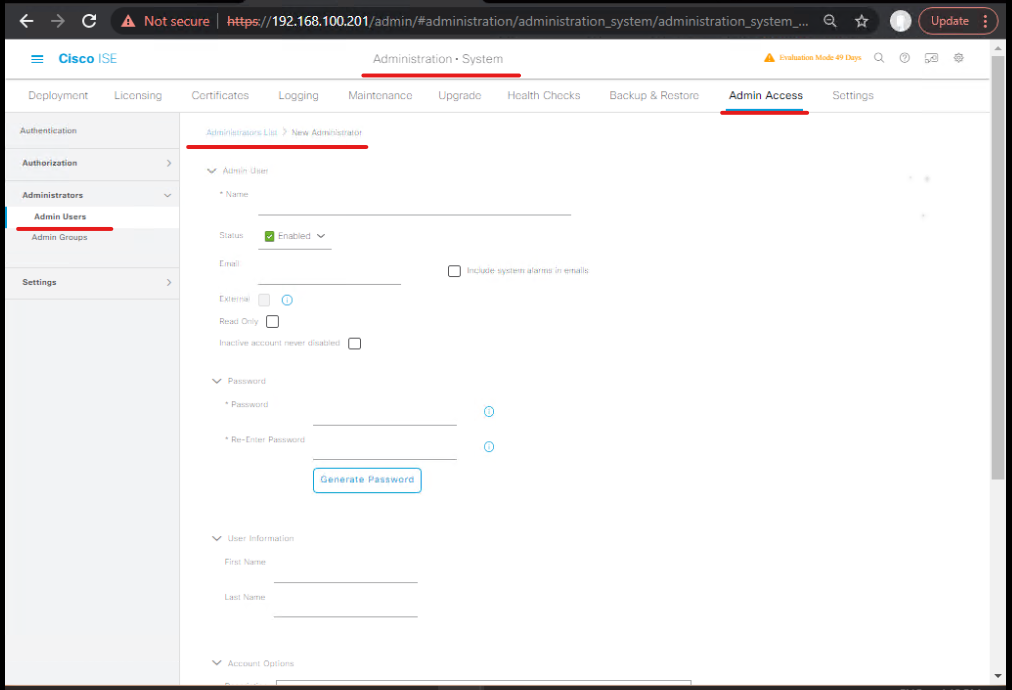This screenshot has width=1012, height=690.
Task: Open the Logging tab
Action: coord(298,96)
